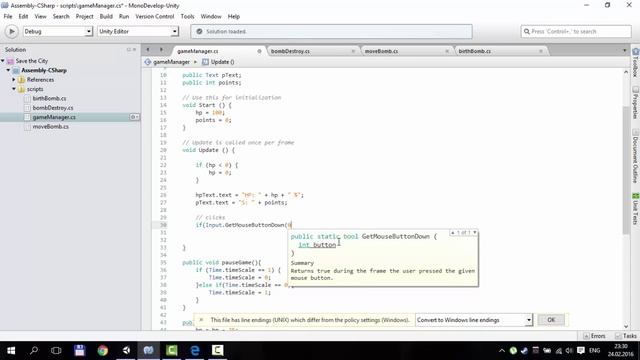Open the Help menu
The height and width of the screenshot is (360, 640).
coord(233,16)
